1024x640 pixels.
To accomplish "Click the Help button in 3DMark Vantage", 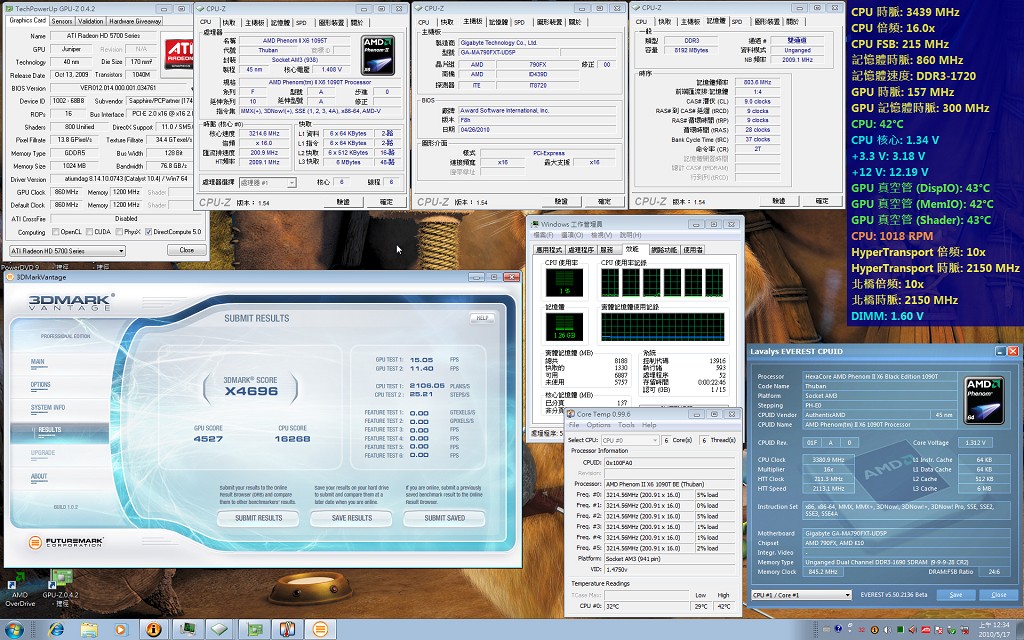I will click(x=483, y=318).
